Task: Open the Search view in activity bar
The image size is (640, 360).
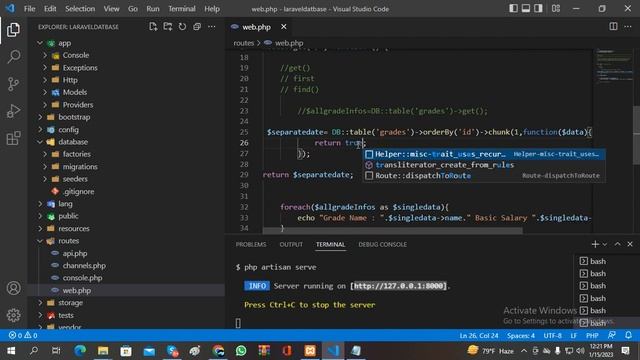Action: [x=13, y=57]
